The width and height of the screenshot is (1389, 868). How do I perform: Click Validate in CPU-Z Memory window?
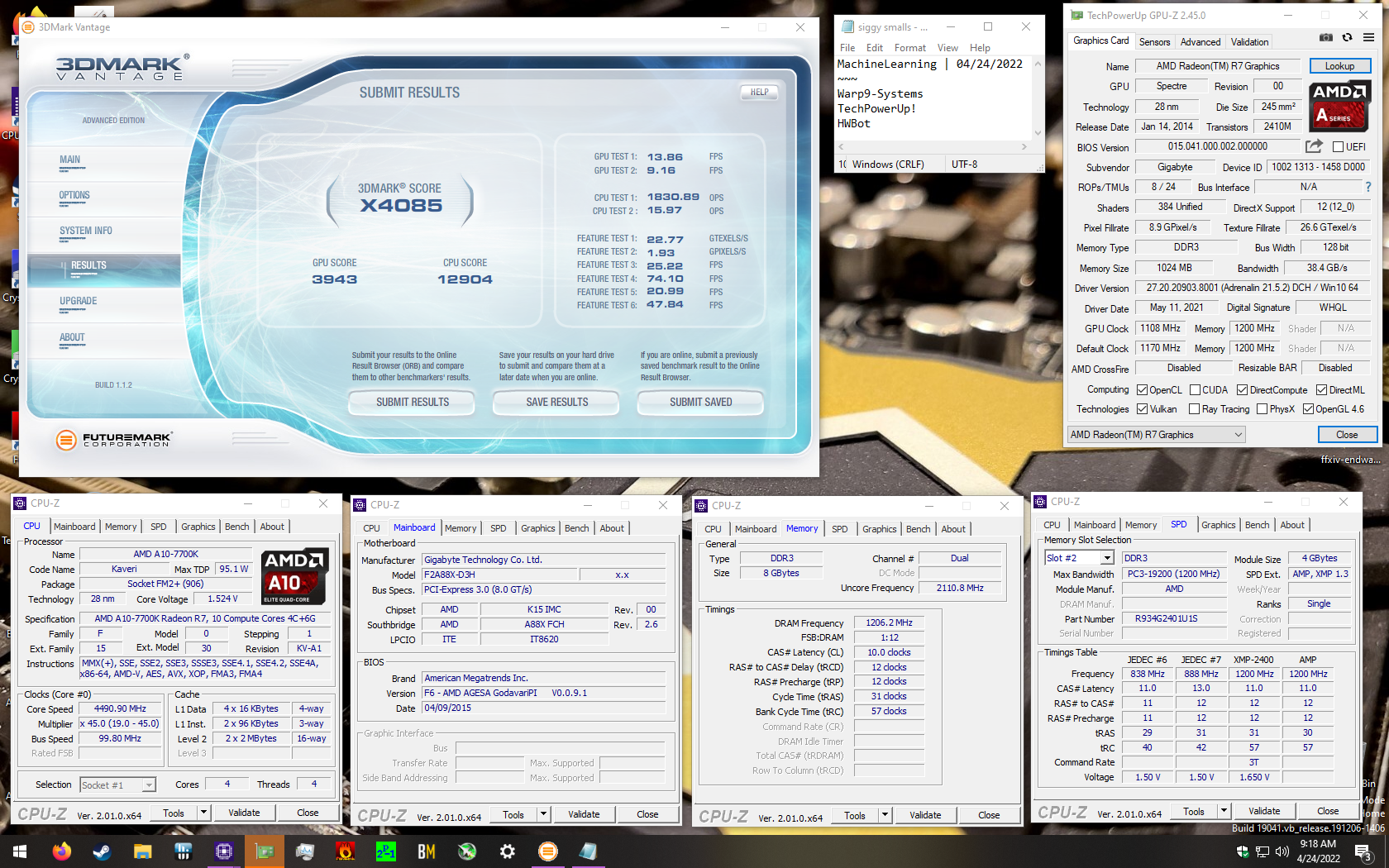925,816
